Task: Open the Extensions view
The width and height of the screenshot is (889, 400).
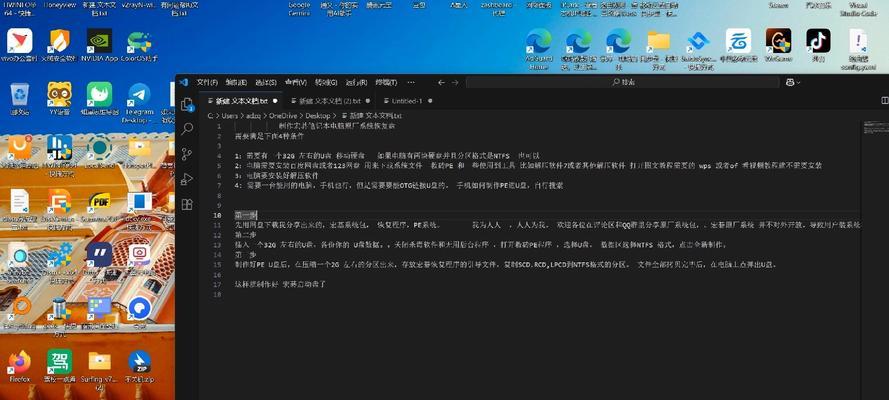Action: point(187,205)
